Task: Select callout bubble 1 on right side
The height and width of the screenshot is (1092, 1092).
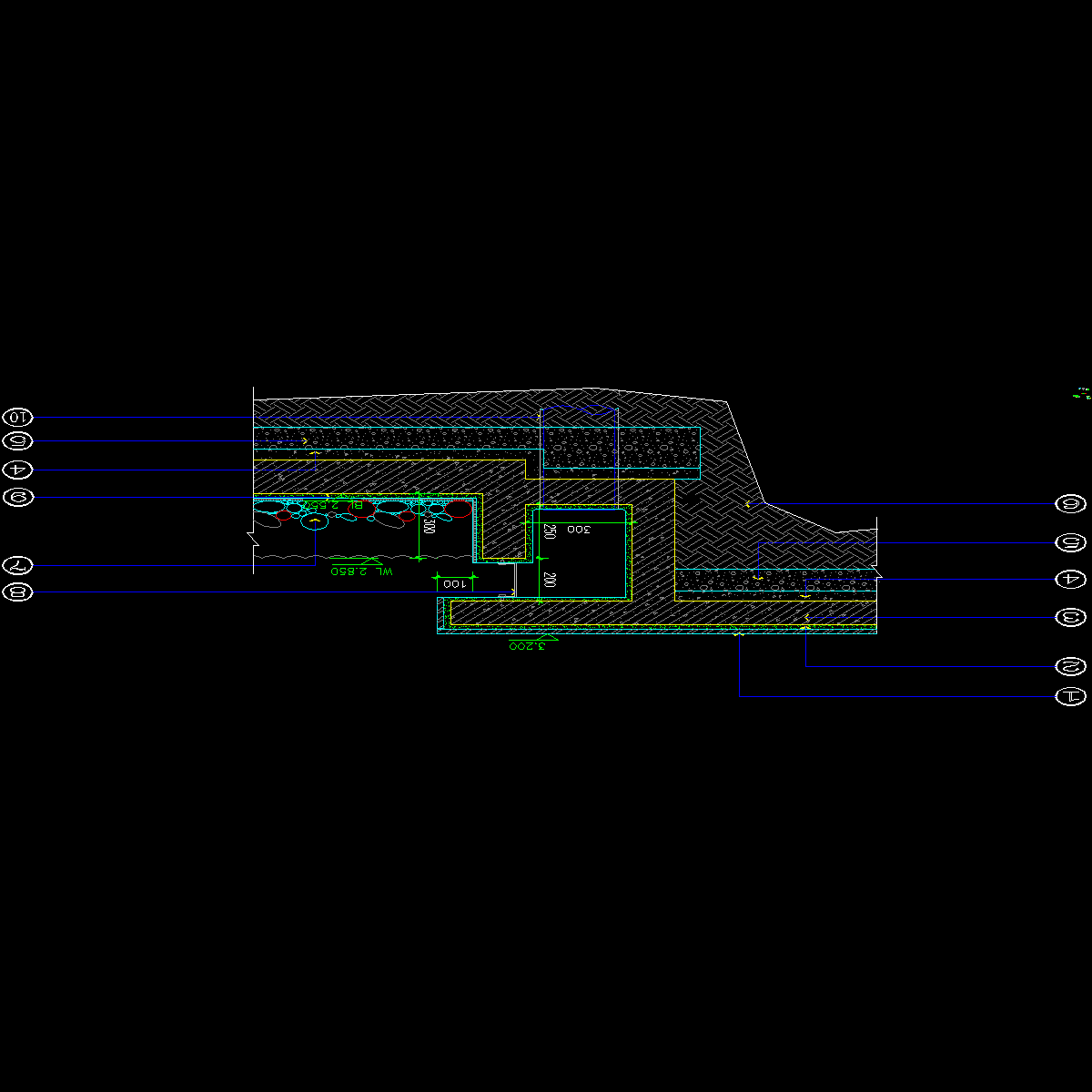Action: pyautogui.click(x=1069, y=697)
